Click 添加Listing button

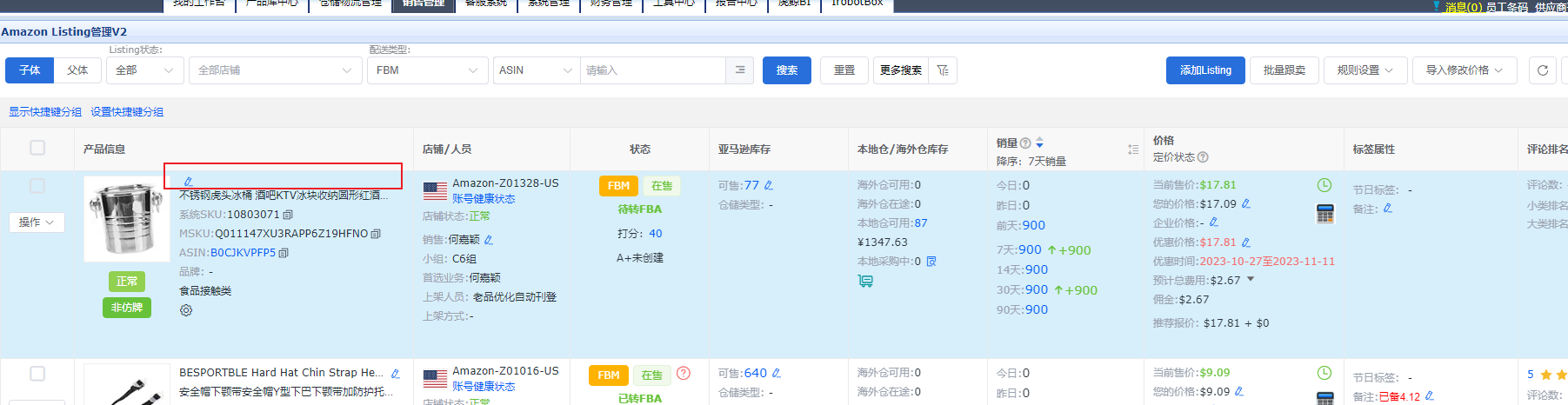tap(1205, 70)
